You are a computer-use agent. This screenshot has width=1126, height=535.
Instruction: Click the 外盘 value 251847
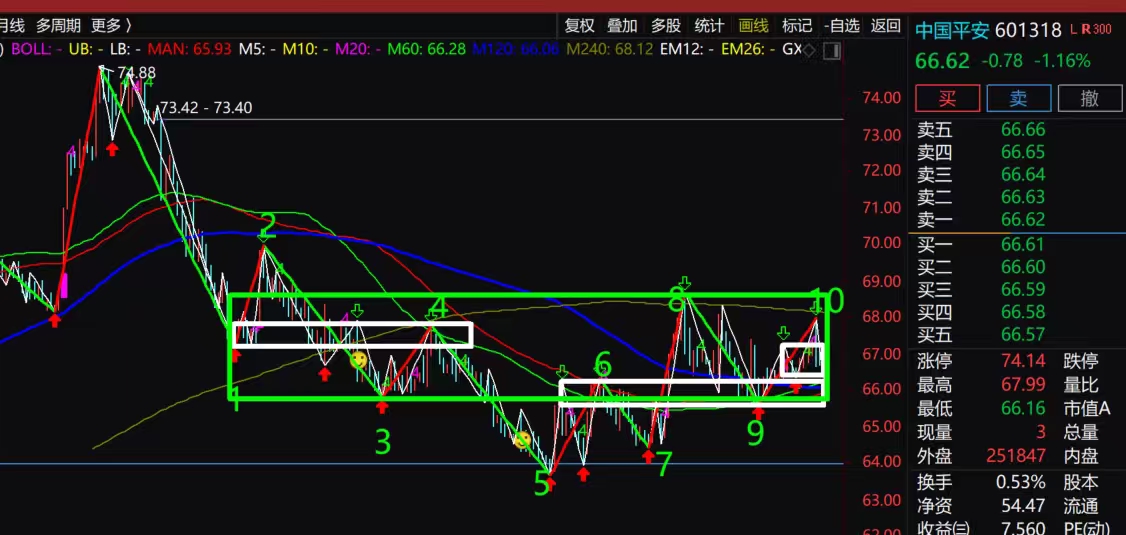(1015, 457)
